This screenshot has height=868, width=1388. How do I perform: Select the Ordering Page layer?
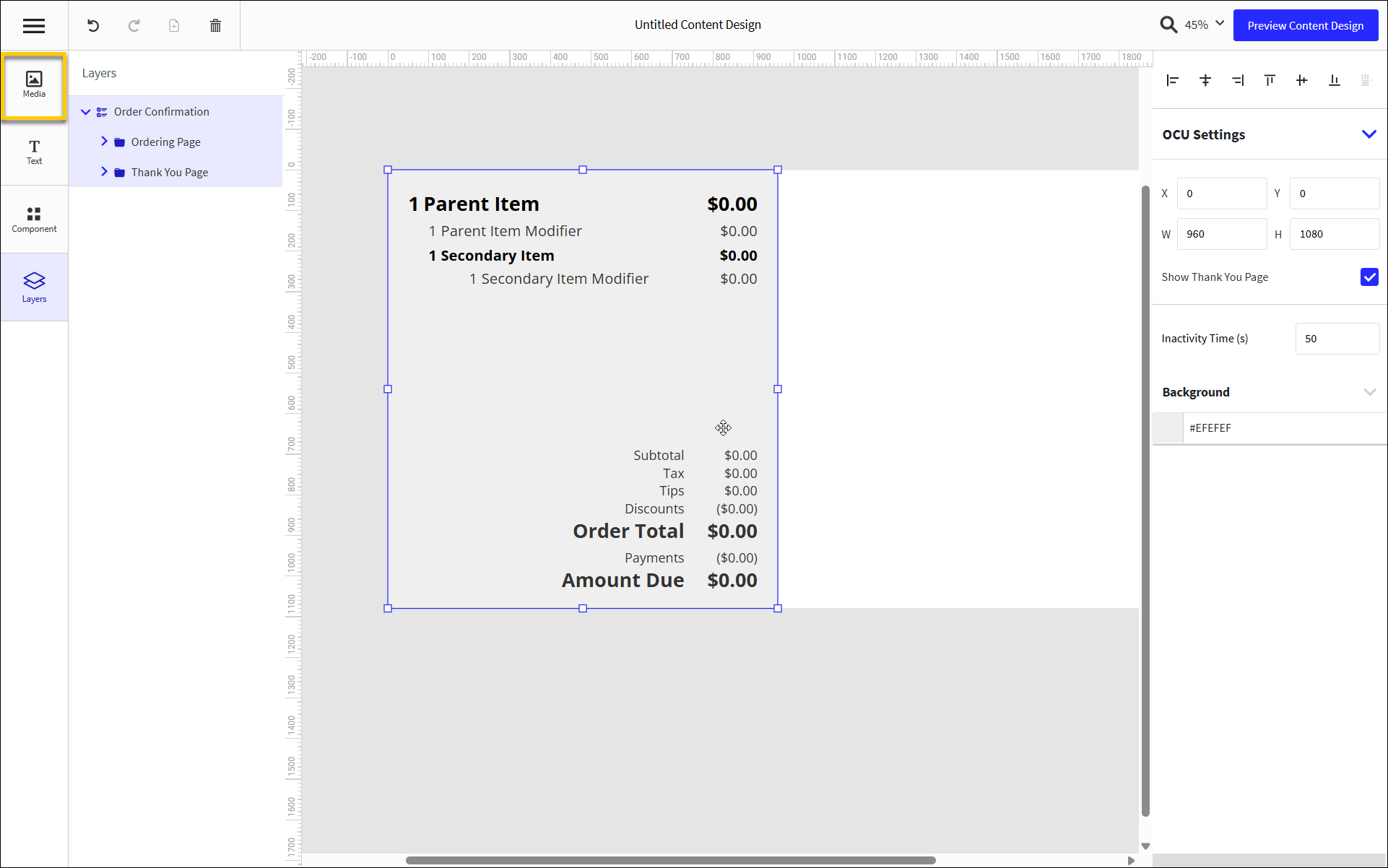(166, 142)
